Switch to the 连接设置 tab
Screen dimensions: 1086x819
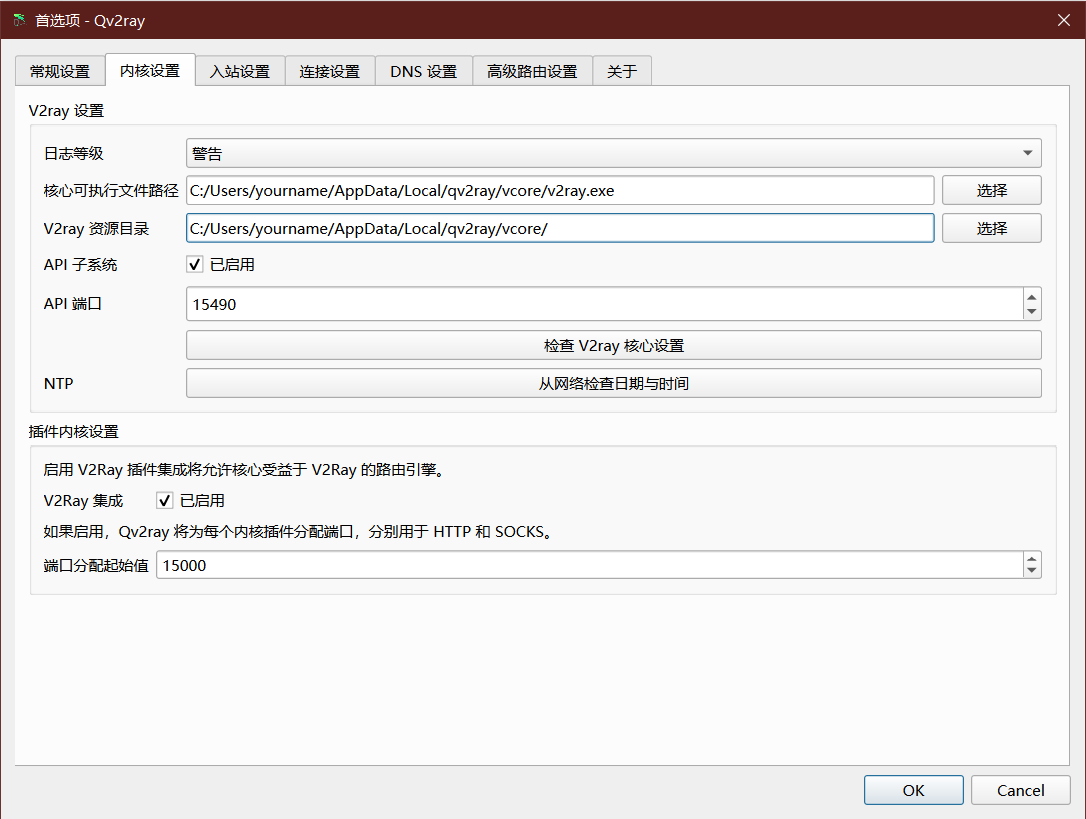330,70
